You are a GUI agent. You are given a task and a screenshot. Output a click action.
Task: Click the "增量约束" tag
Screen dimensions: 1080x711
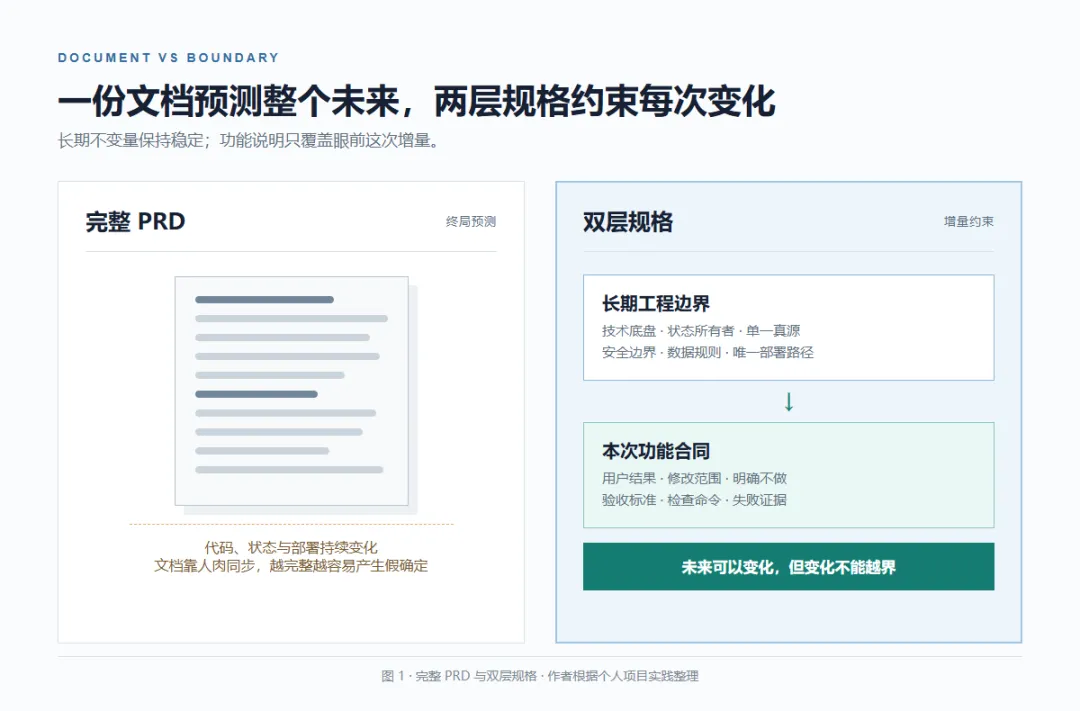coord(968,222)
